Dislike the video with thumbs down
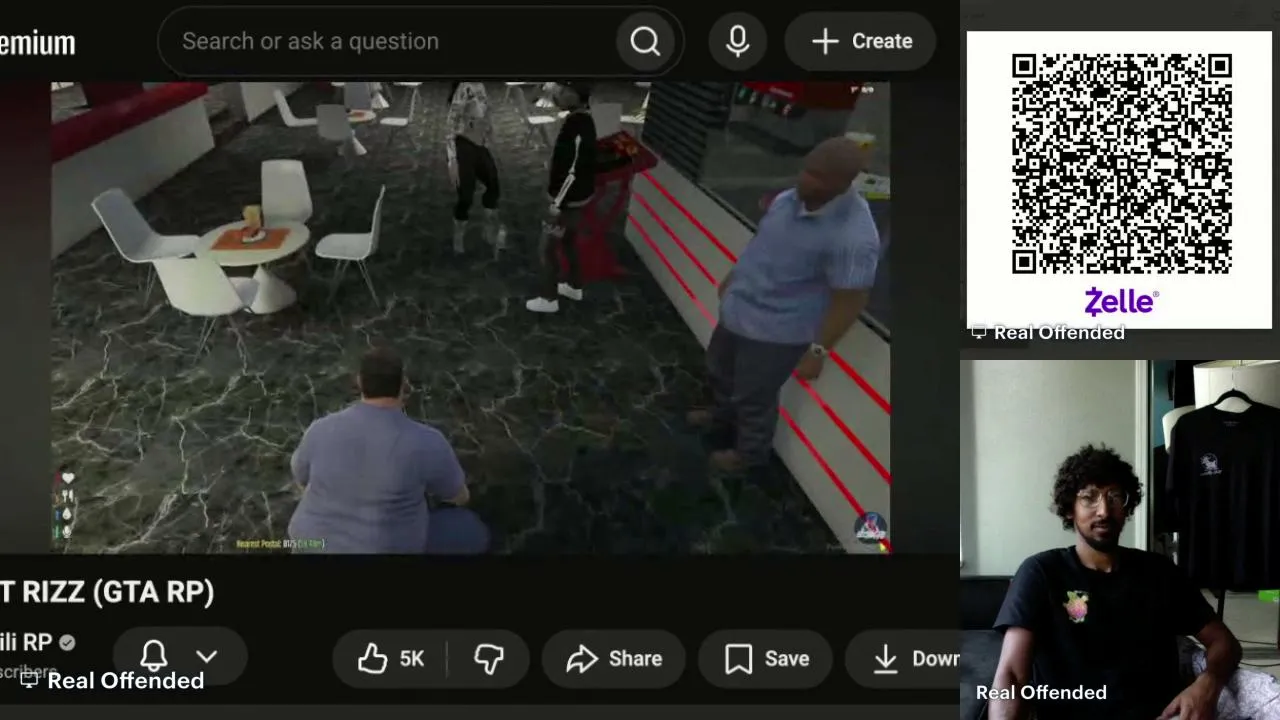Screen dimensions: 1280x720 489,658
